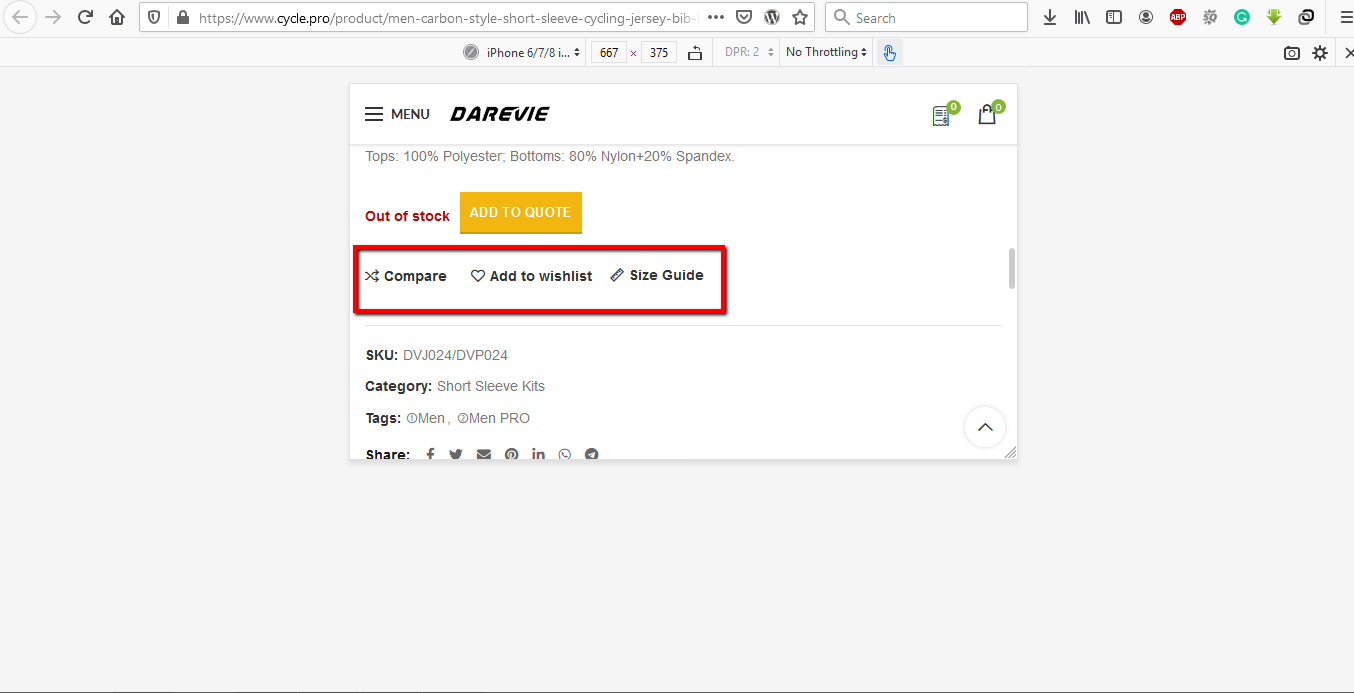Open the shopping bag cart icon
Viewport: 1354px width, 693px height.
coord(987,115)
